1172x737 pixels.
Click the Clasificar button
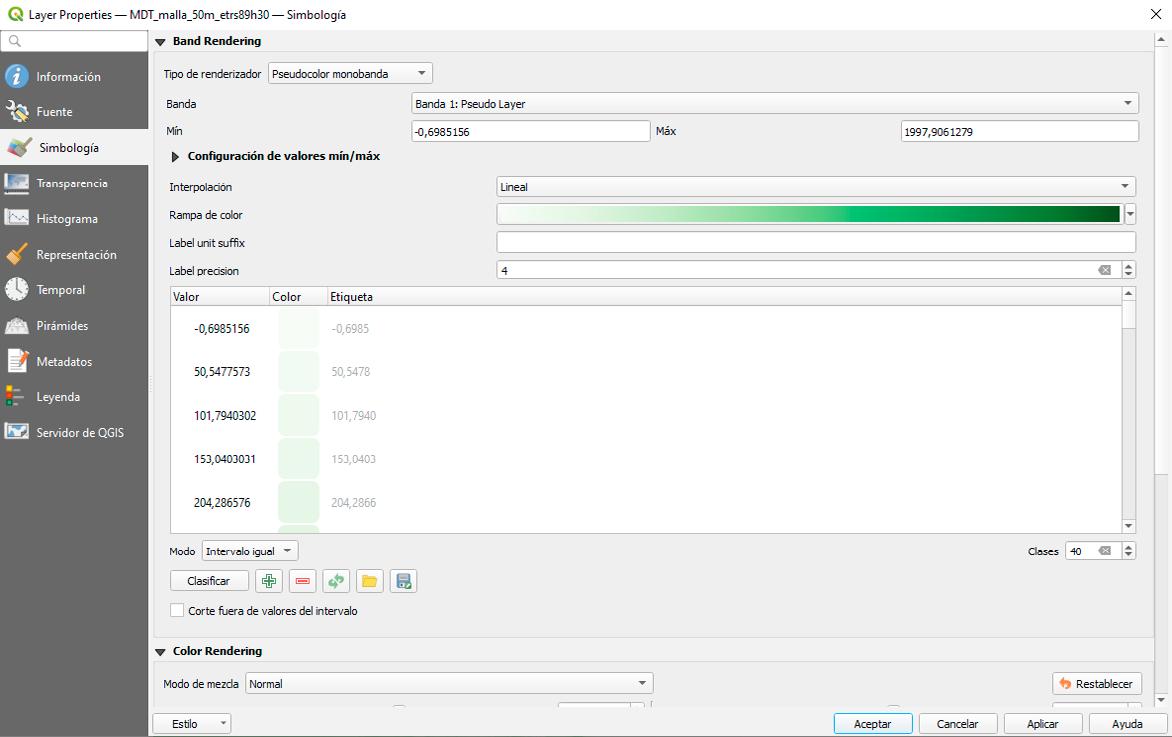[x=209, y=581]
